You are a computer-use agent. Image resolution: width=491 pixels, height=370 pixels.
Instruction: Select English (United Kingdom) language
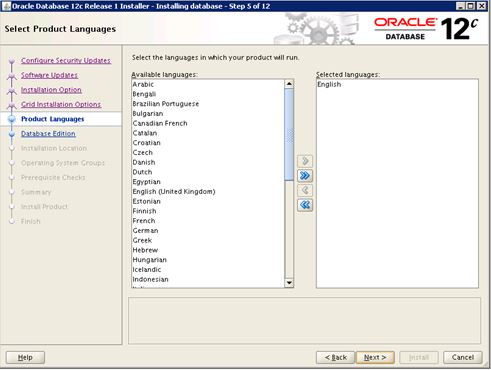click(x=208, y=191)
